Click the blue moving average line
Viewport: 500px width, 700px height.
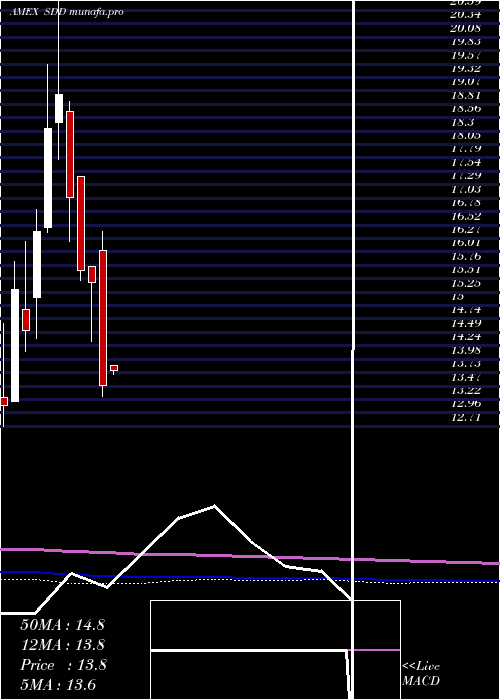coord(250,577)
